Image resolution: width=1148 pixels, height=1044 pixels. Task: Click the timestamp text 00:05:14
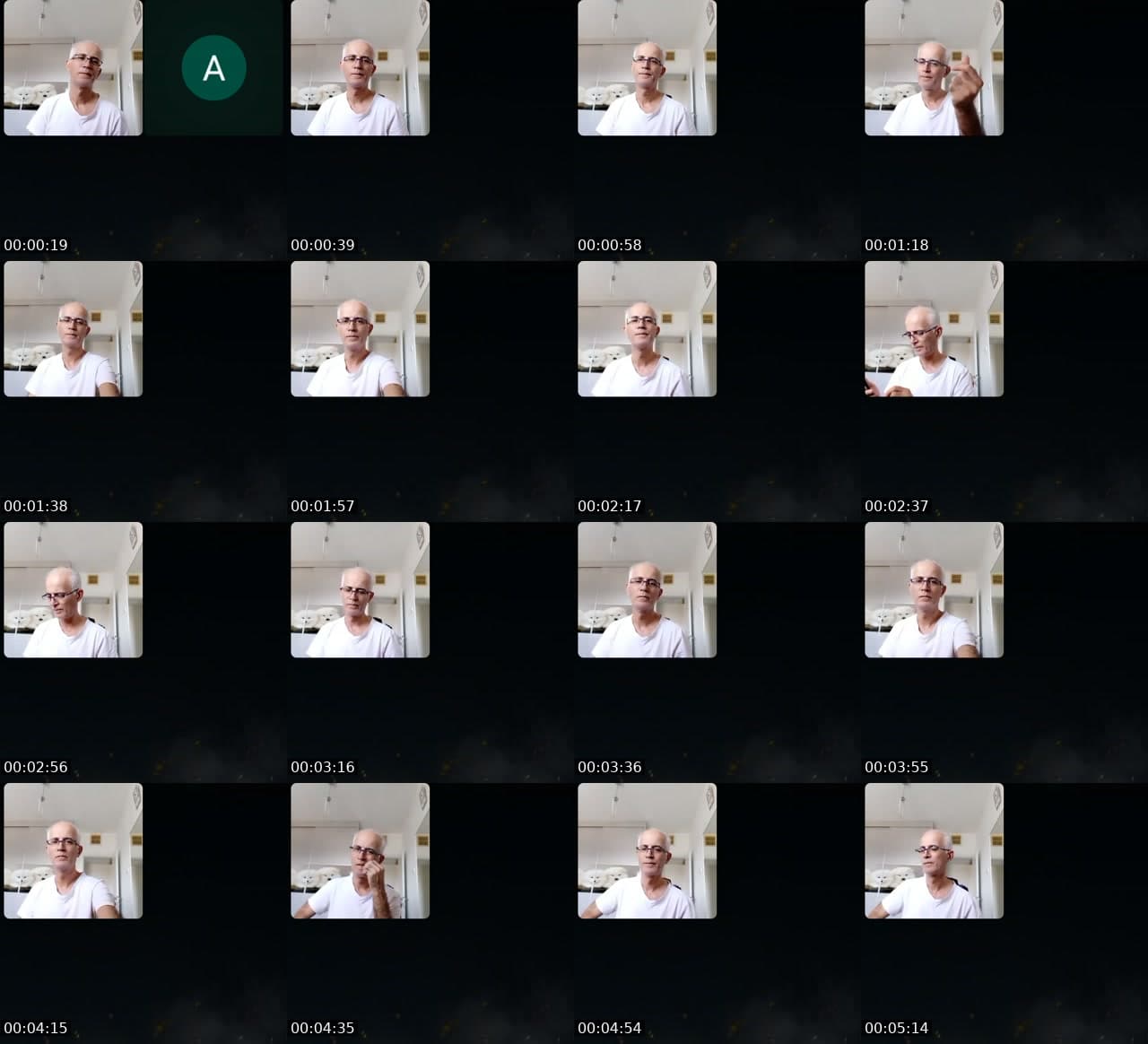point(897,1028)
